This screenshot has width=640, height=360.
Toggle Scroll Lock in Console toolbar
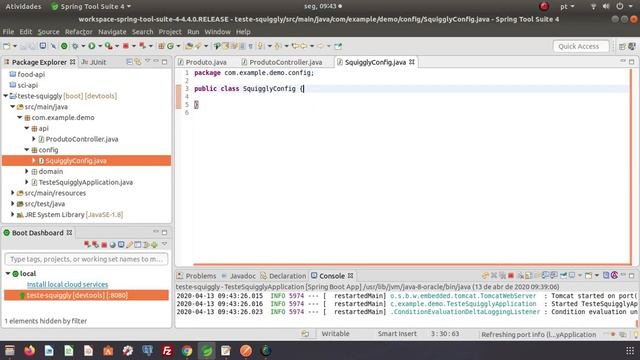click(x=528, y=276)
